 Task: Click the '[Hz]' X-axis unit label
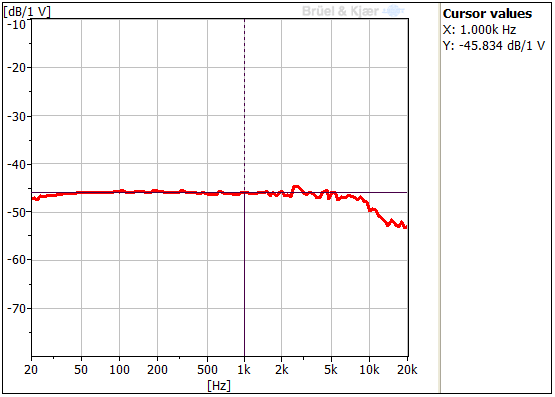219,385
